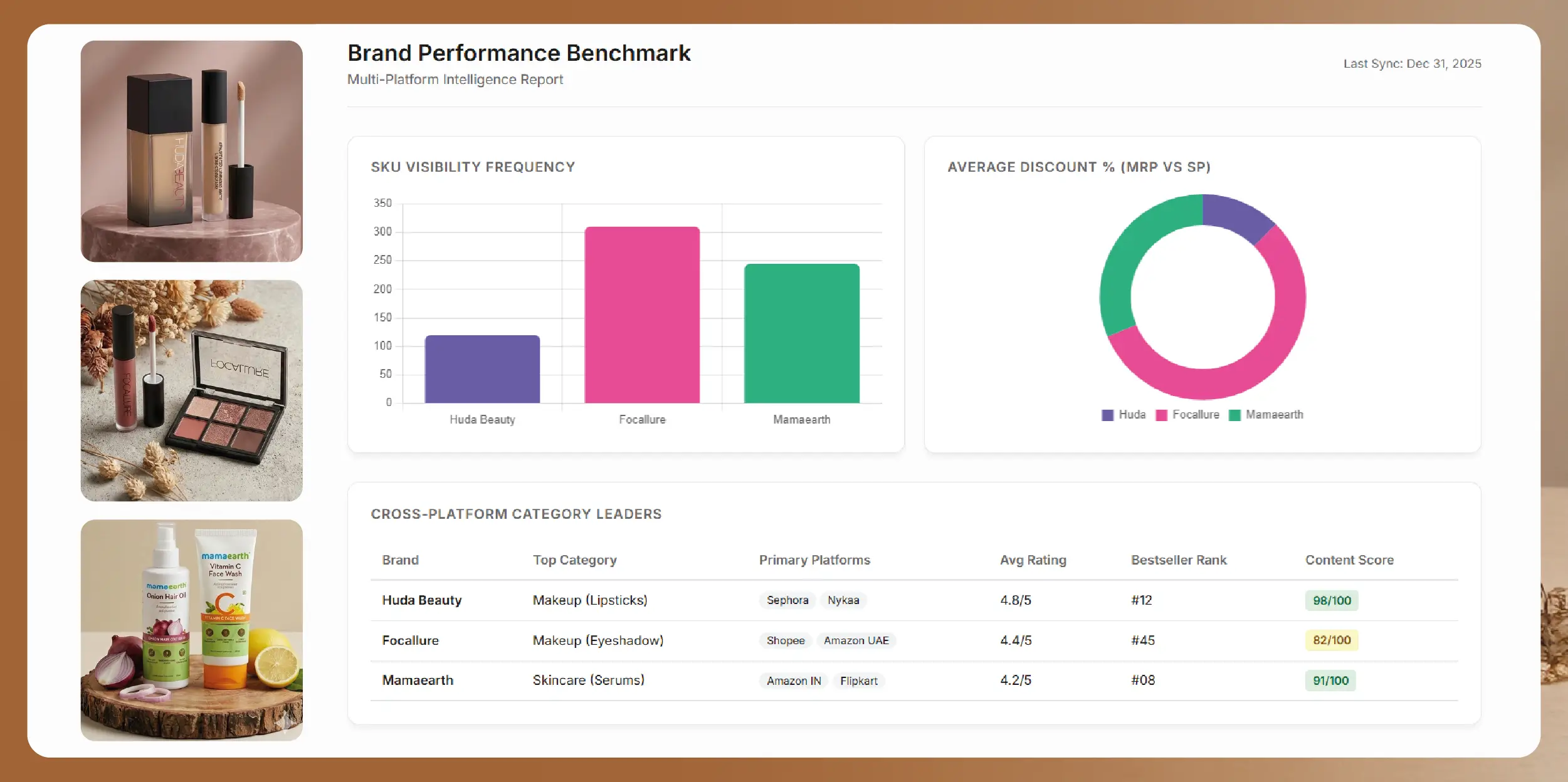Open the Mamaearth face wash product image
The width and height of the screenshot is (1568, 782).
pyautogui.click(x=191, y=630)
